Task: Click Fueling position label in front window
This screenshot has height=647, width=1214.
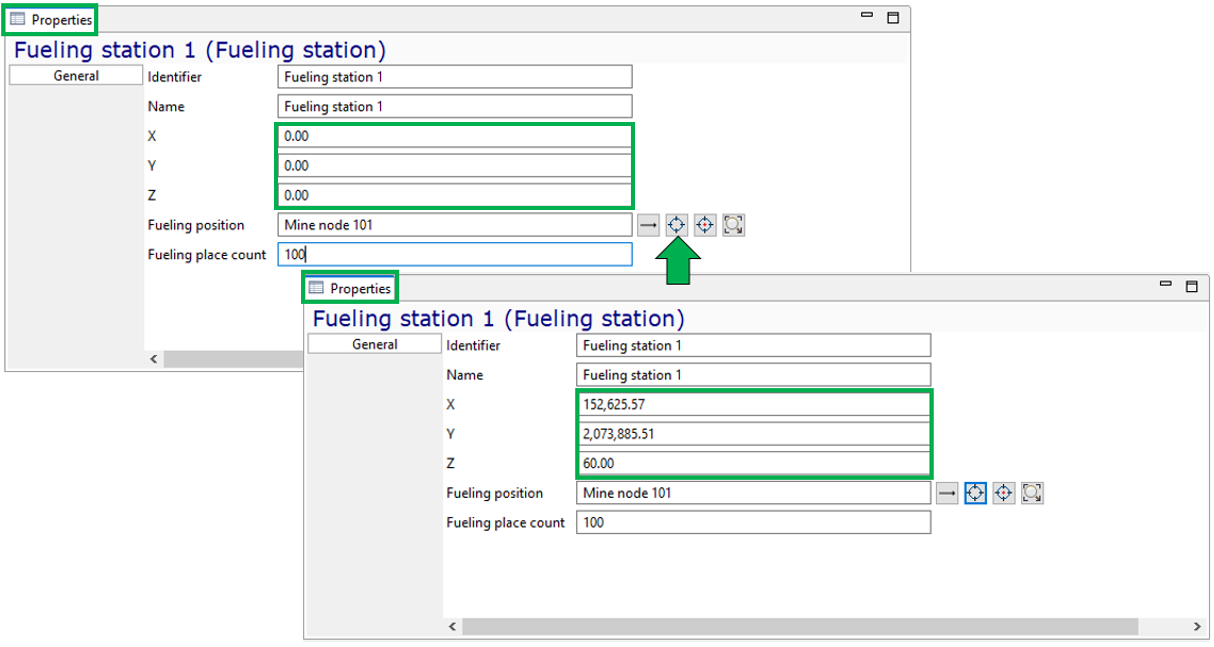Action: coord(494,493)
